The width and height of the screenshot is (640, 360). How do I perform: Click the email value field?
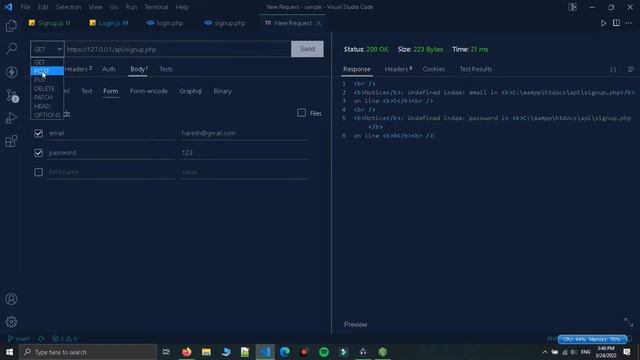(x=244, y=133)
